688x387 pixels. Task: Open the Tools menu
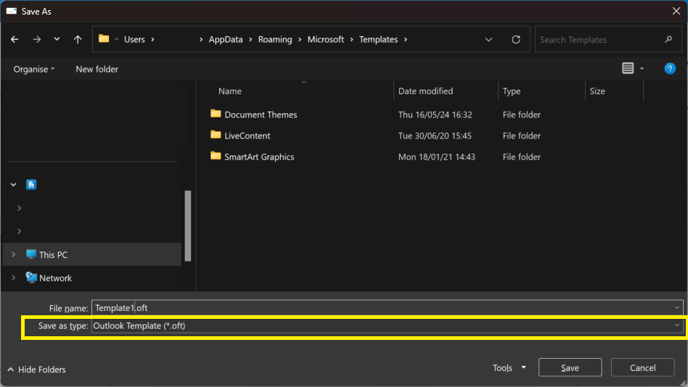pyautogui.click(x=509, y=368)
